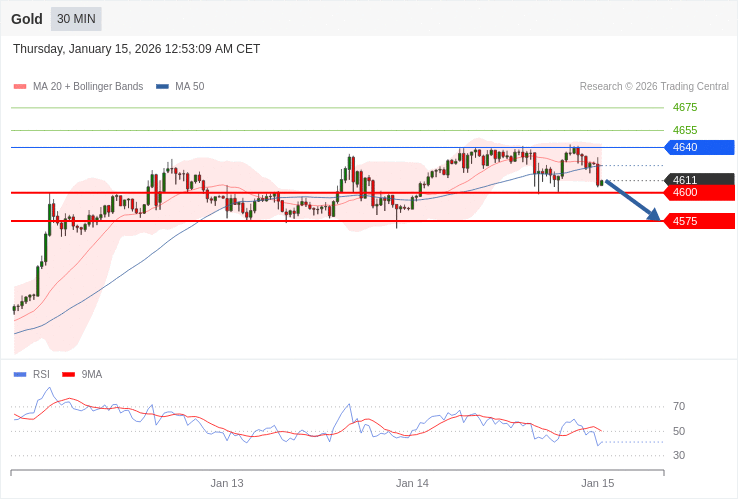Click the dark 4611 current price tag
Viewport: 738px width, 500px height.
pyautogui.click(x=699, y=180)
